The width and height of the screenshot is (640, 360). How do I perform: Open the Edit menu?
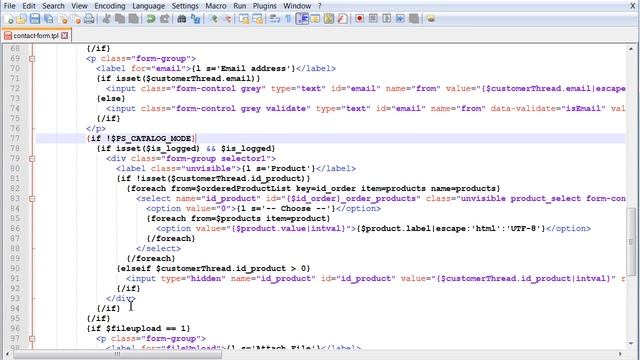click(29, 6)
